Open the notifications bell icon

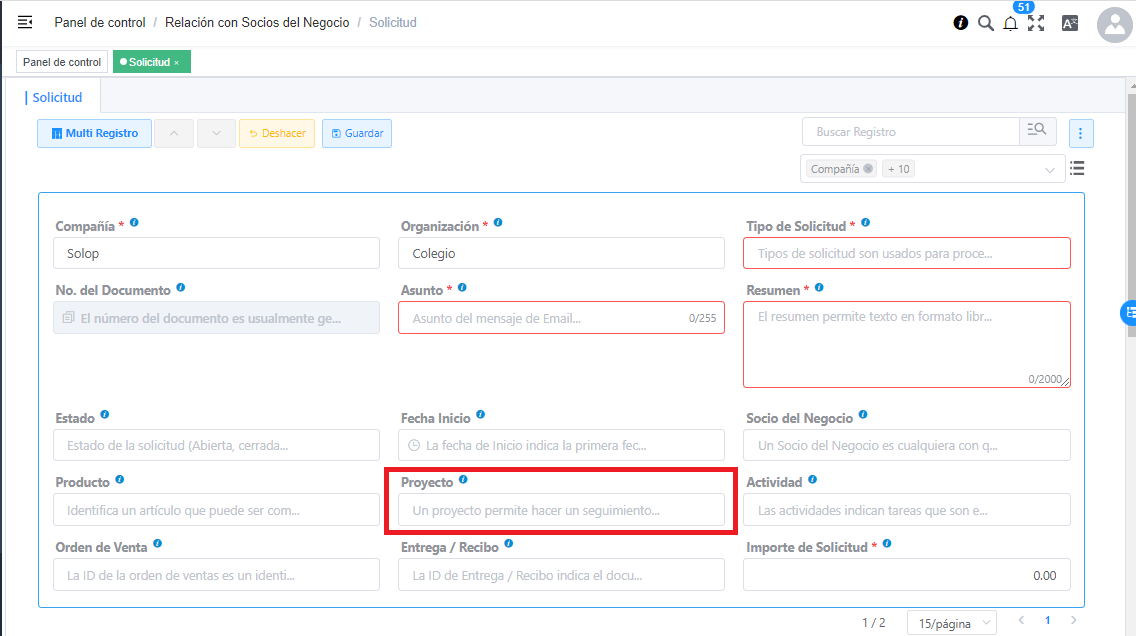pos(1011,24)
